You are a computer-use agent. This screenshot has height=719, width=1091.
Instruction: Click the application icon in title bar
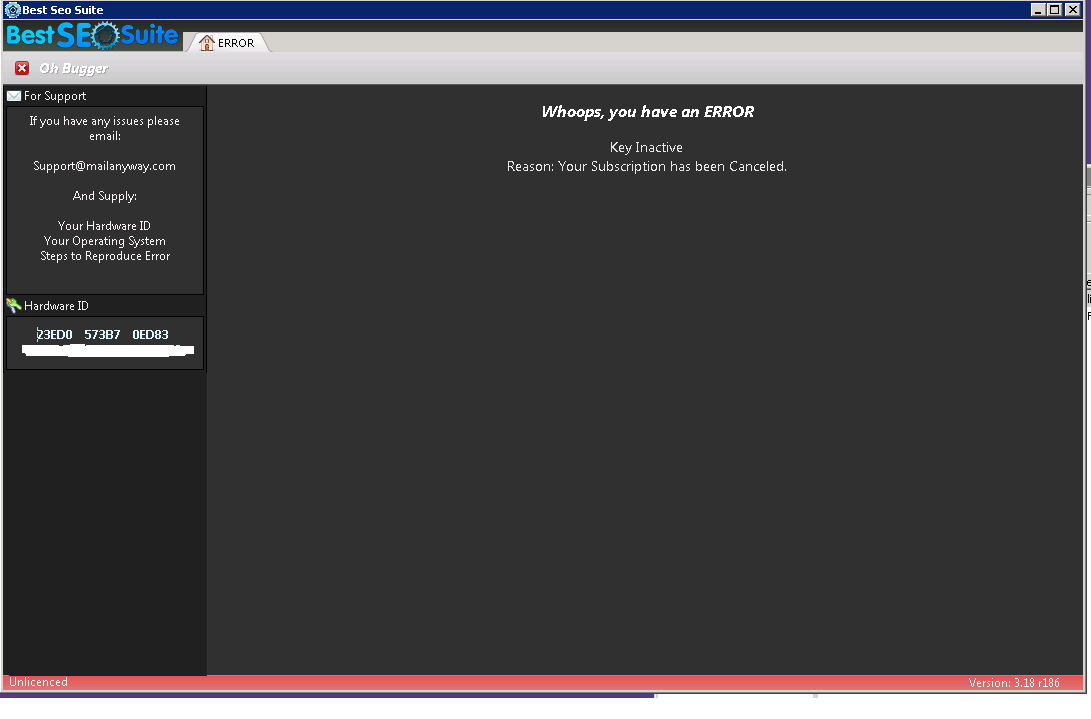[12, 10]
